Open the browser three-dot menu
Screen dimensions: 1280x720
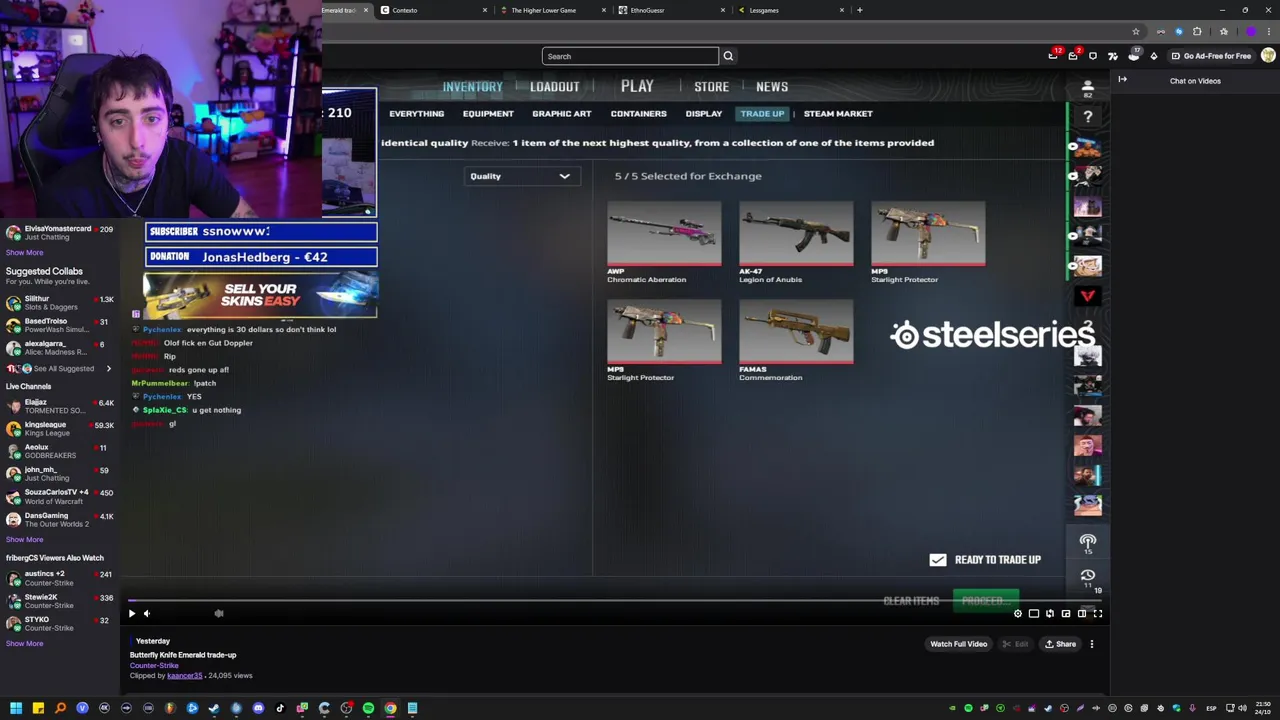[x=1268, y=32]
